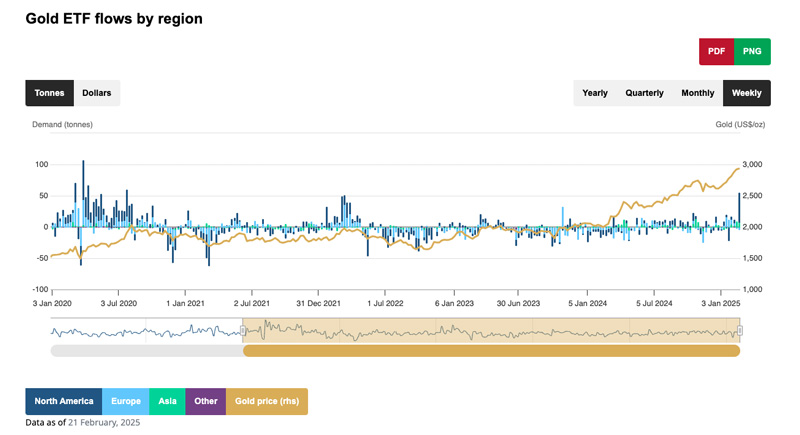
Task: Switch units to Tonnes
Action: pyautogui.click(x=49, y=93)
